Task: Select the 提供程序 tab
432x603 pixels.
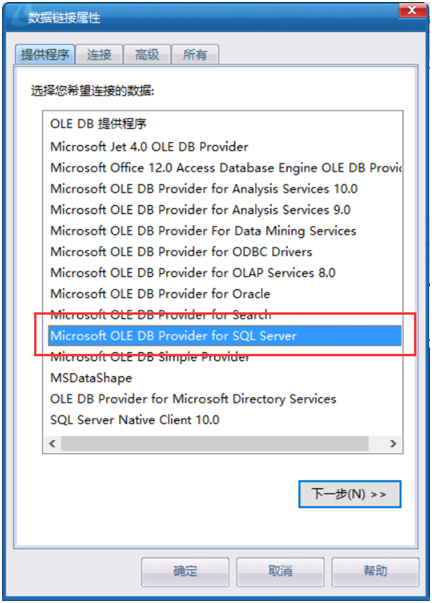Action: pyautogui.click(x=45, y=54)
